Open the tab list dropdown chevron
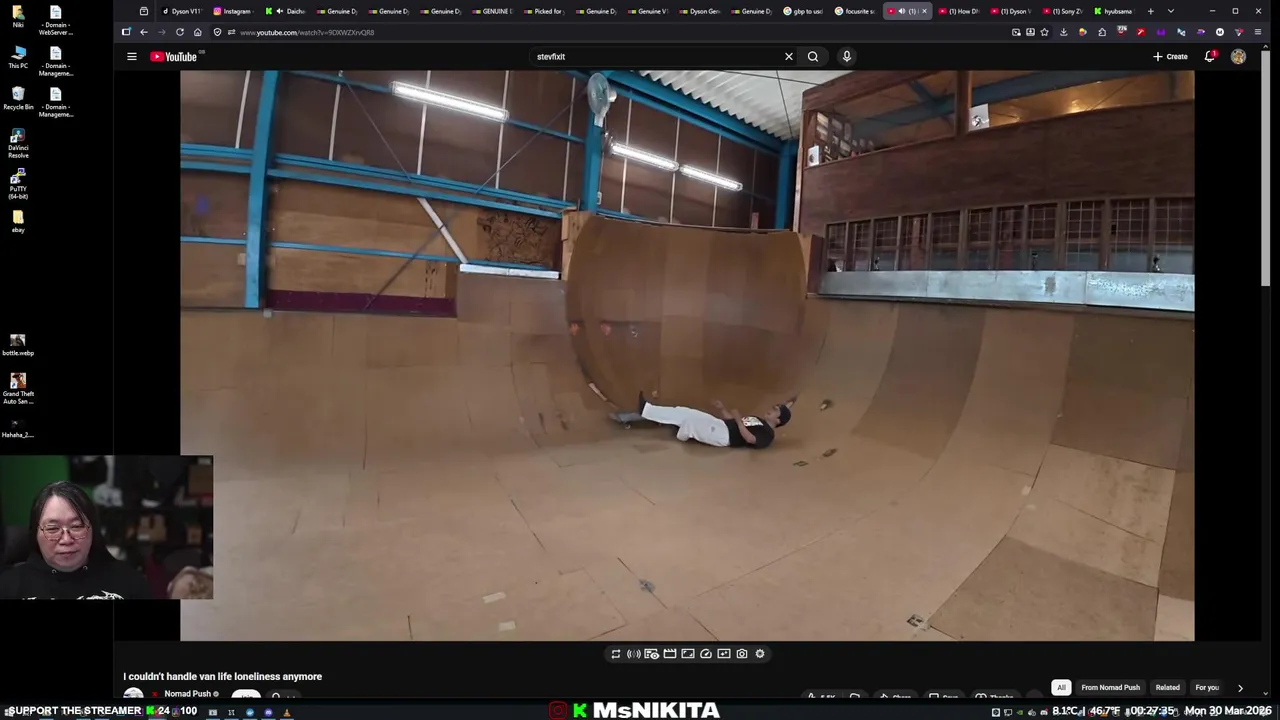The width and height of the screenshot is (1280, 720). (1171, 11)
